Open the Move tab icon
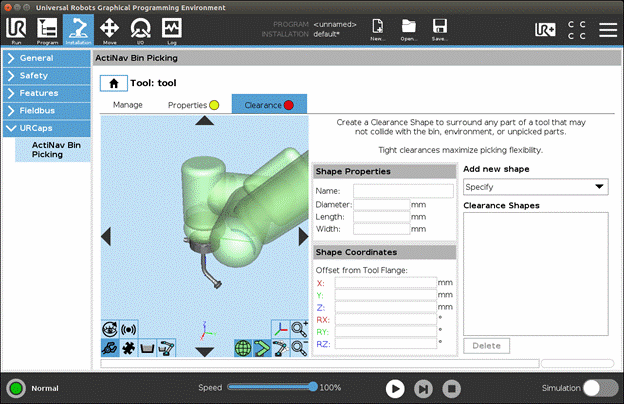This screenshot has height=404, width=624. click(109, 30)
